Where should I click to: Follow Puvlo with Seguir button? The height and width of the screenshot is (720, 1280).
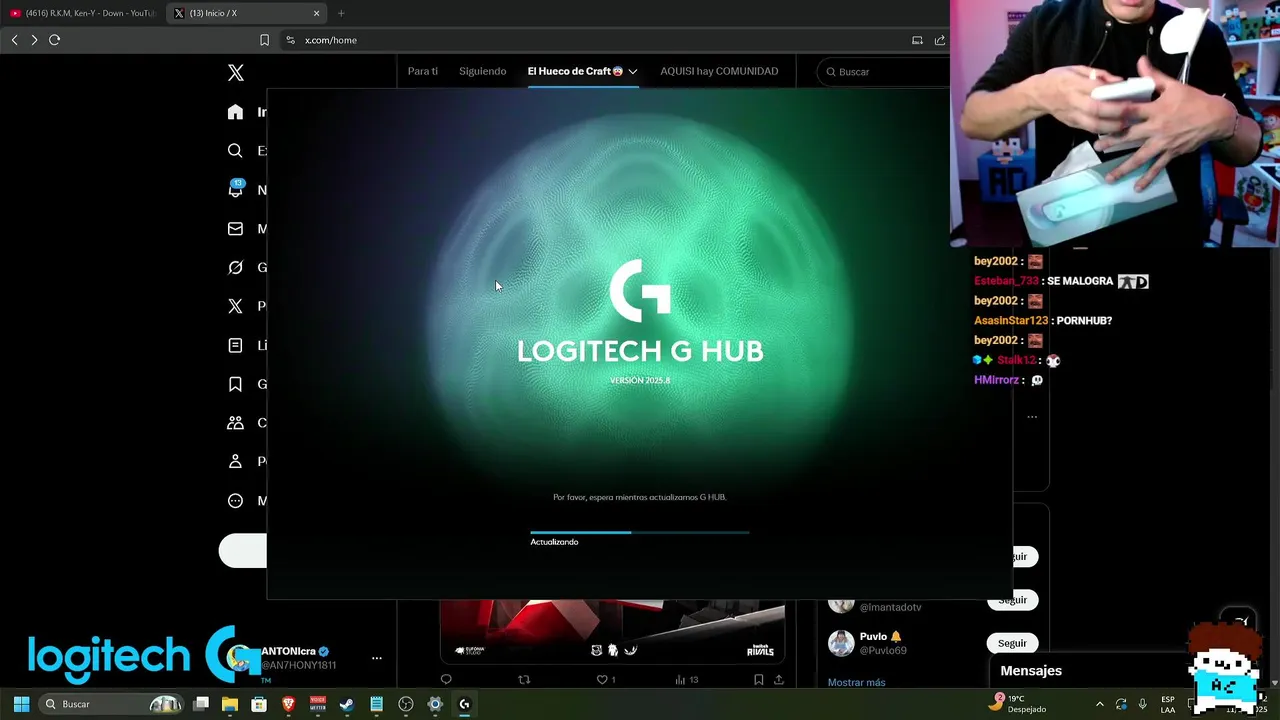click(x=1012, y=643)
